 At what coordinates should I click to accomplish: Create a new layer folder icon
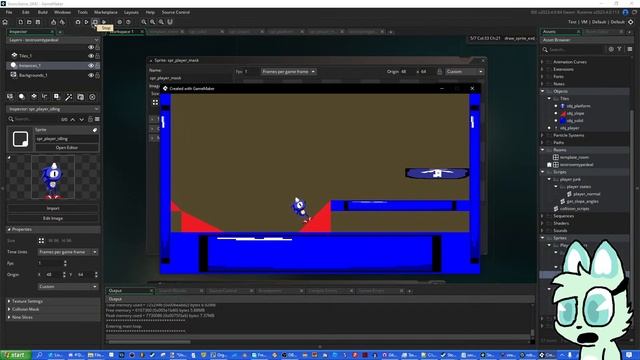point(80,97)
